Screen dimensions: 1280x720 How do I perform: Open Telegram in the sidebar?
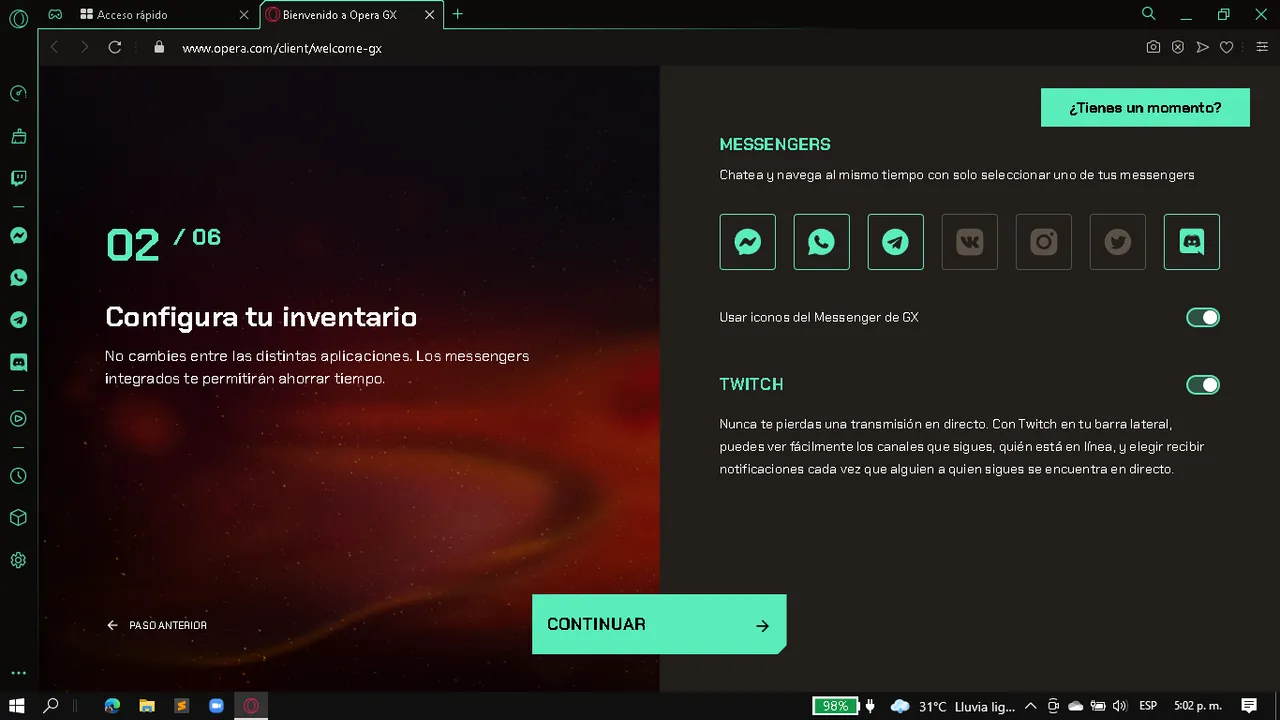[18, 320]
